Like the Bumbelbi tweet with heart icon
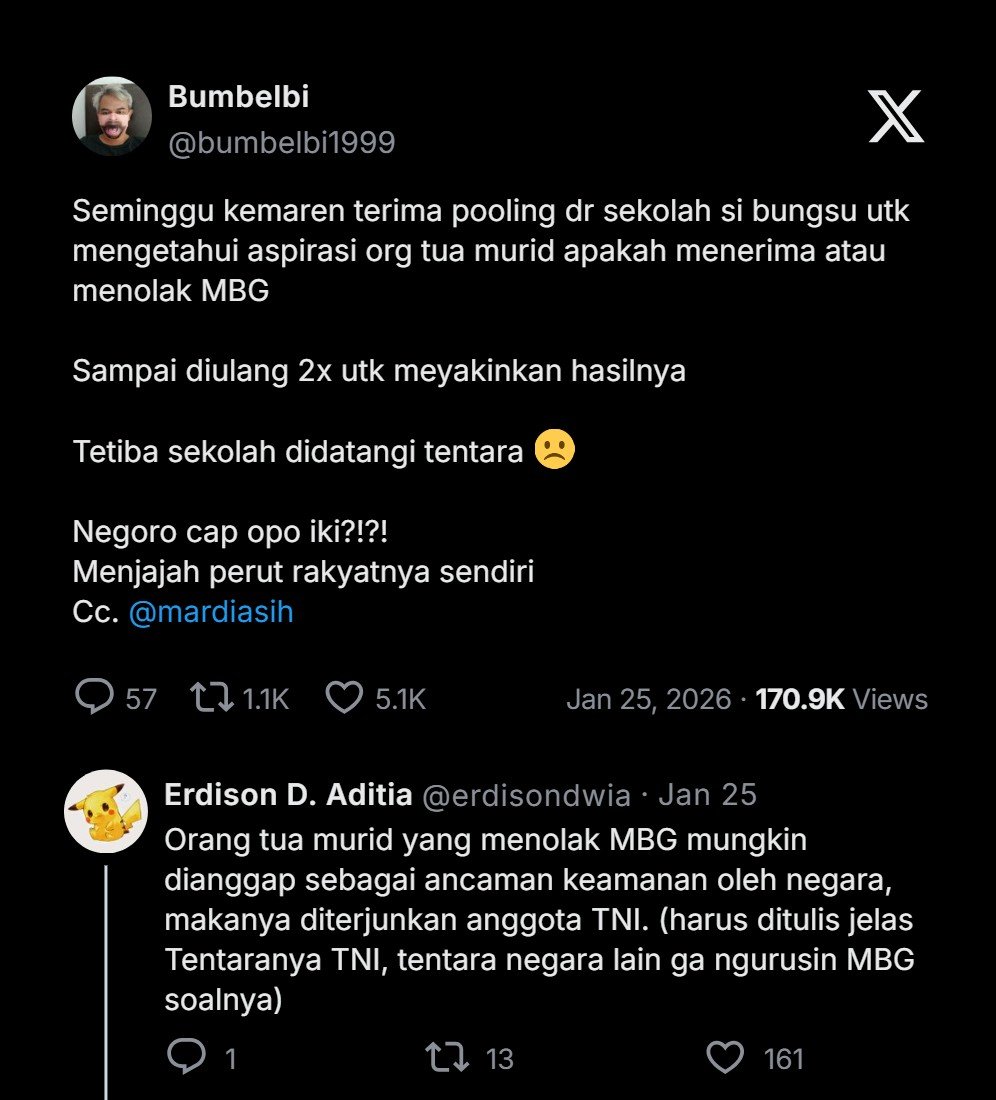996x1100 pixels. (x=345, y=697)
